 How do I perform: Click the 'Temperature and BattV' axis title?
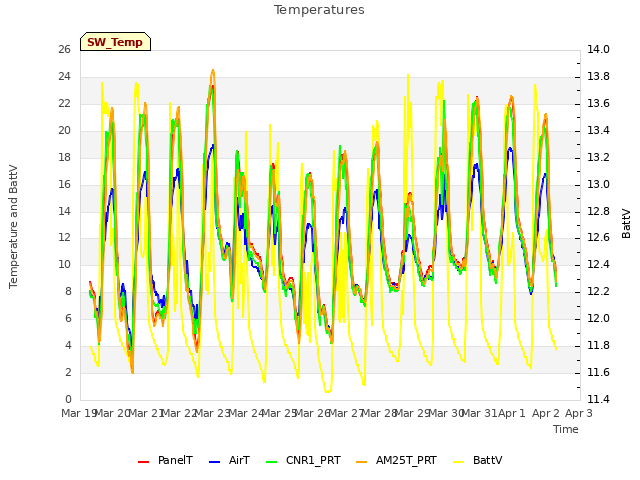click(13, 227)
